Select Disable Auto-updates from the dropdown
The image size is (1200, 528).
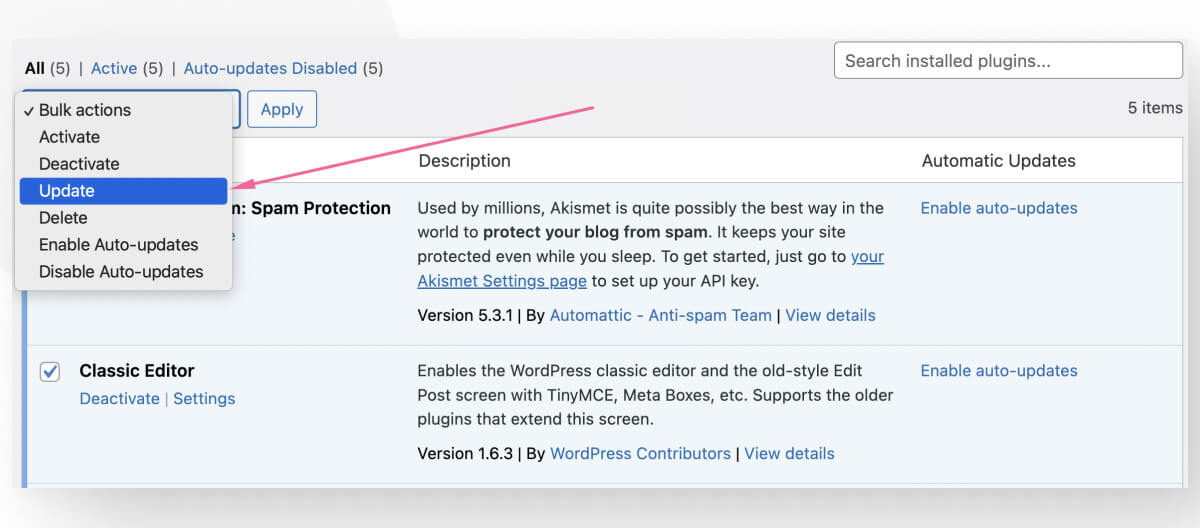[120, 272]
